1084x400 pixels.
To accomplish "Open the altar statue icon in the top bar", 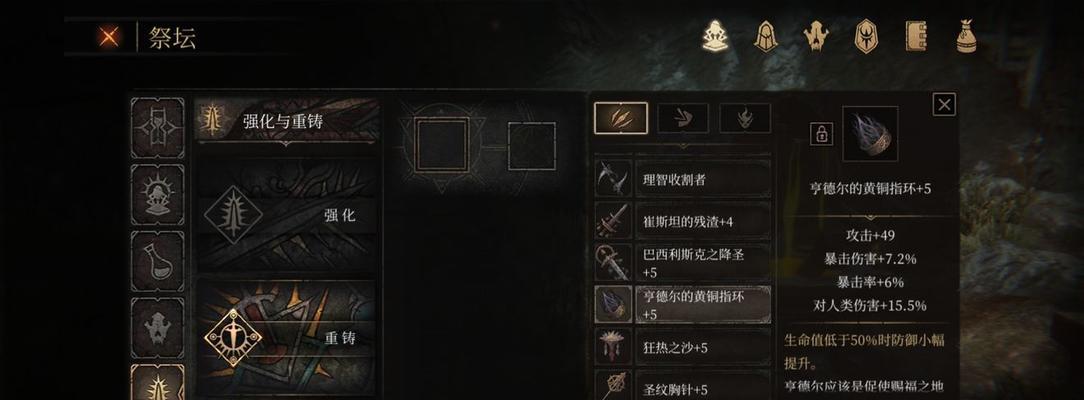I will click(x=716, y=36).
